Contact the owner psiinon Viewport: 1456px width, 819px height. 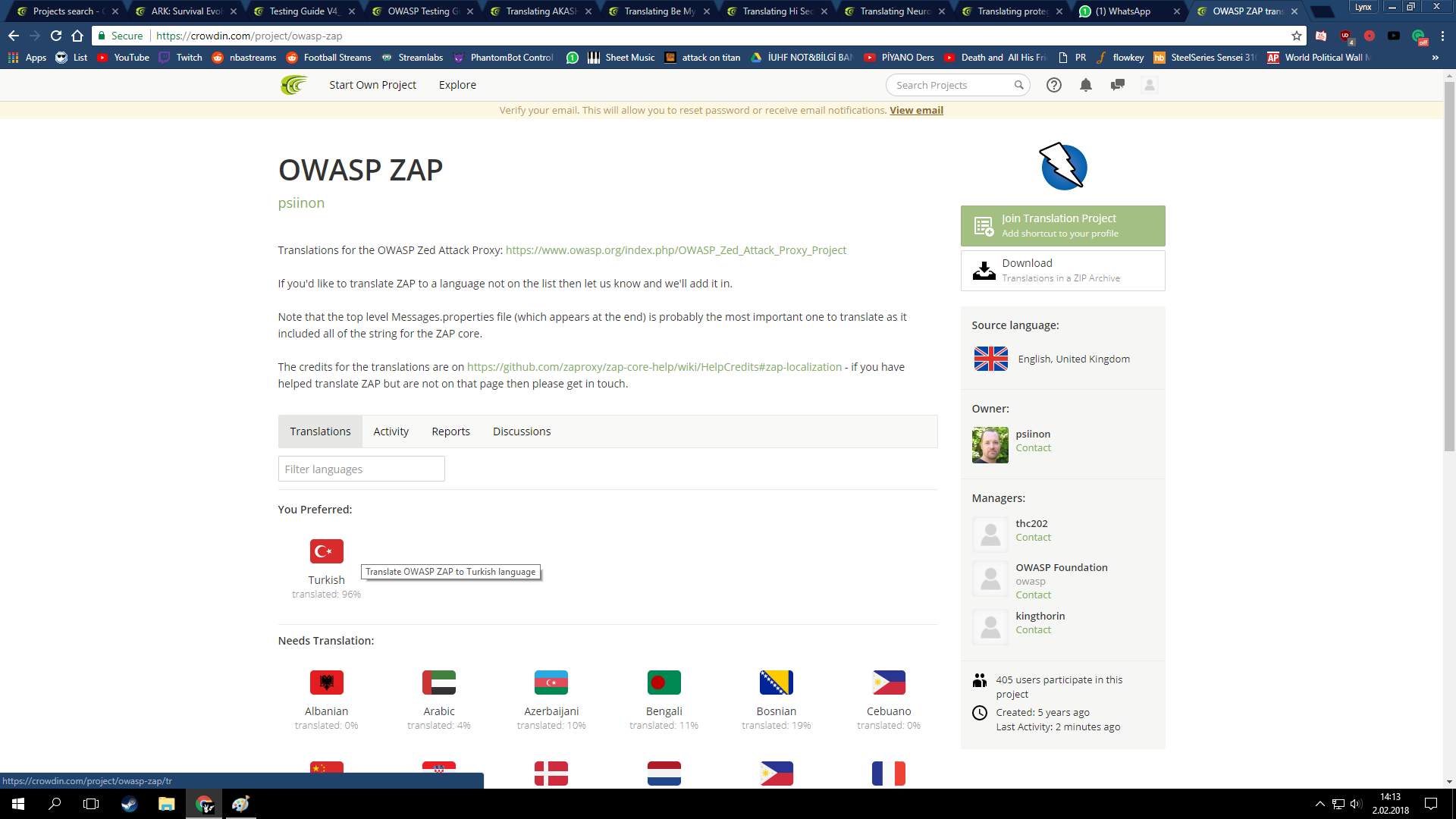coord(1033,448)
